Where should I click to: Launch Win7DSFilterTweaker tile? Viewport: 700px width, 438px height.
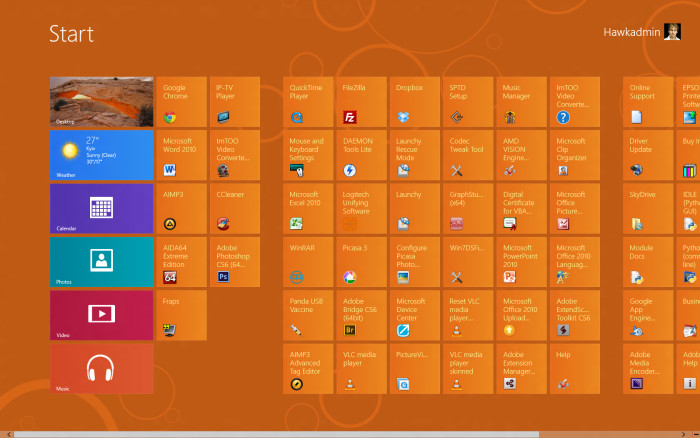[x=468, y=262]
